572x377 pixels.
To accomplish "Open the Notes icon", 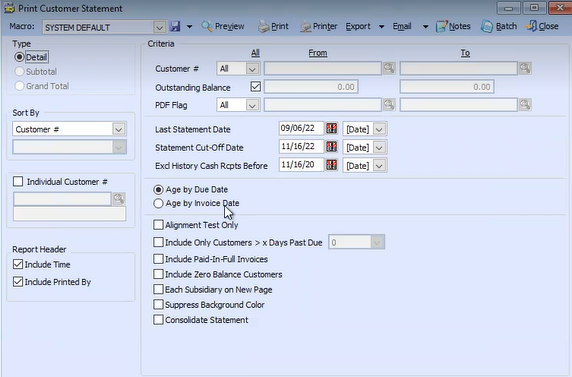I will point(441,26).
